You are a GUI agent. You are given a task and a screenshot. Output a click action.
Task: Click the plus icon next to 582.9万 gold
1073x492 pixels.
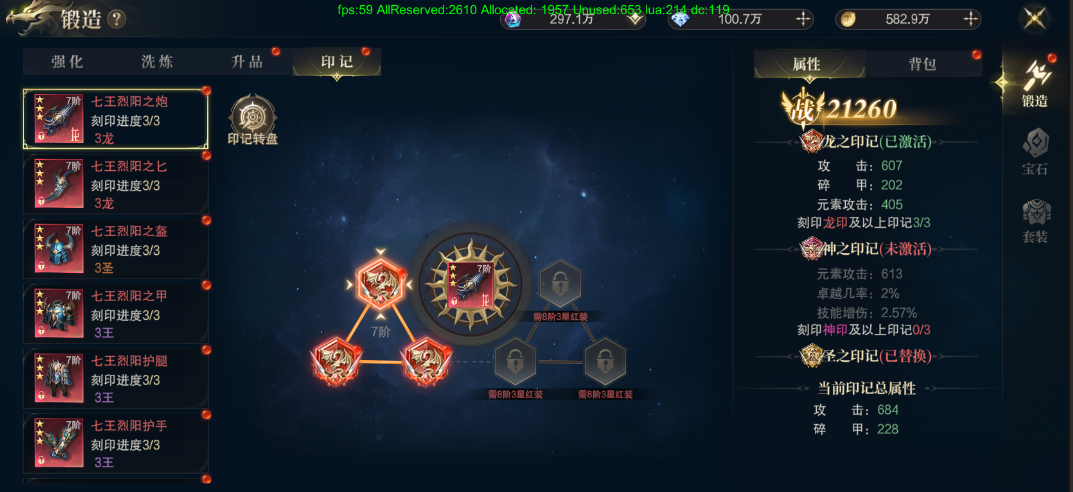(x=971, y=19)
